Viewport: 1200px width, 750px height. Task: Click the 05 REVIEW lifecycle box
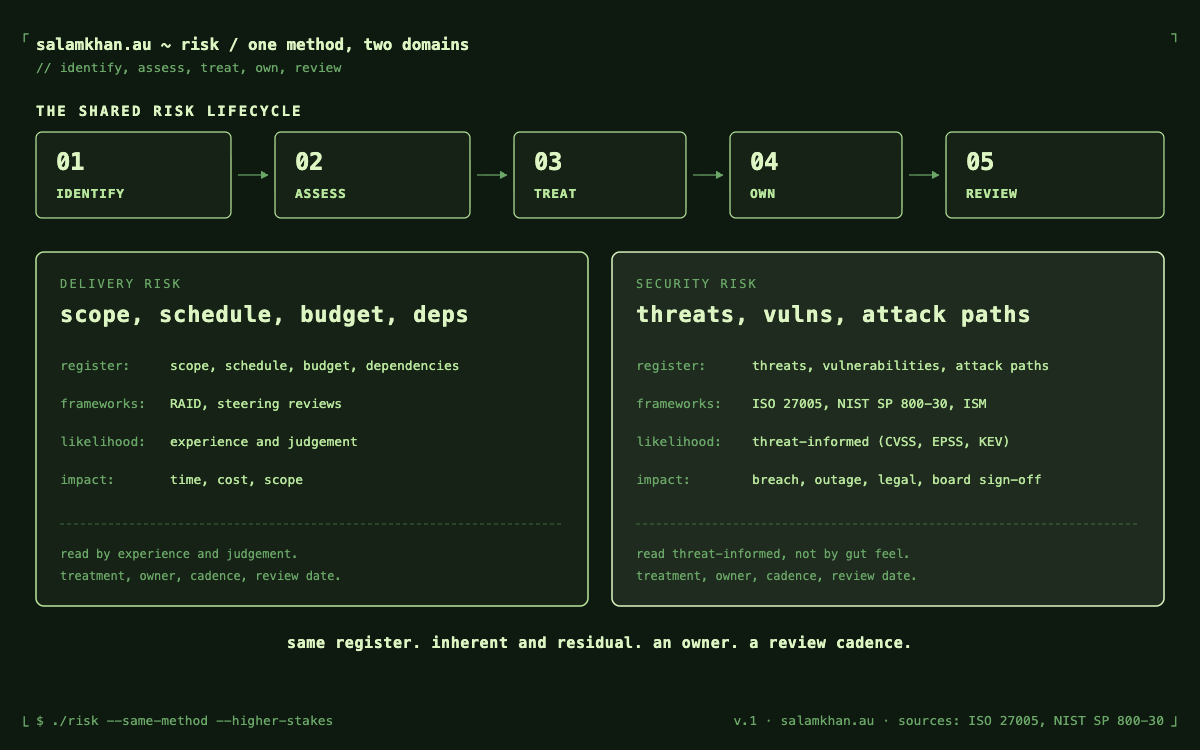[1055, 175]
